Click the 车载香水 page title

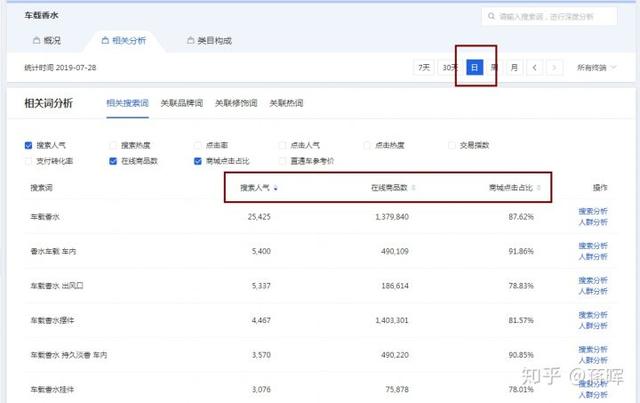pos(41,16)
